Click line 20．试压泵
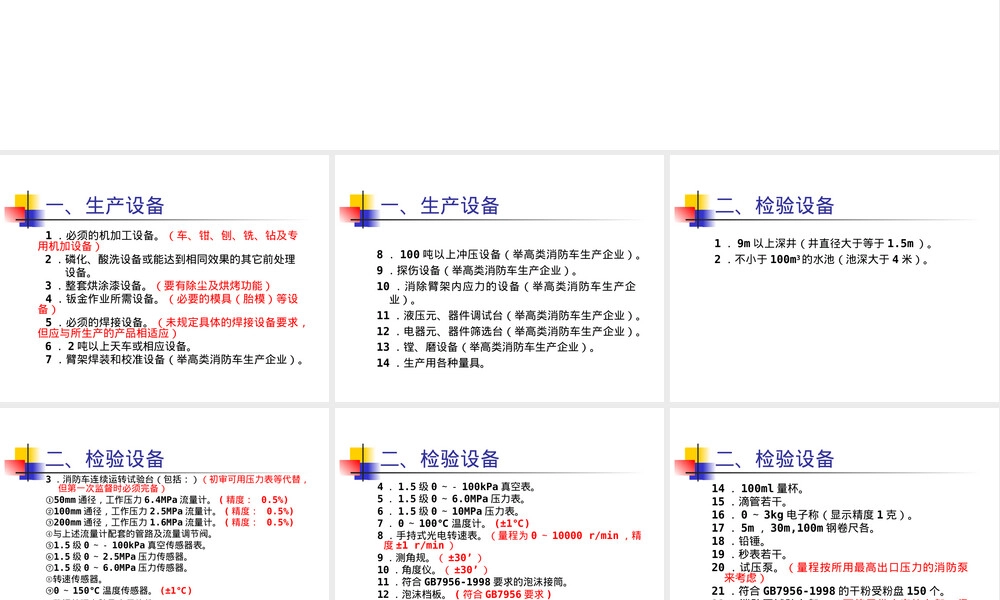 841,572
